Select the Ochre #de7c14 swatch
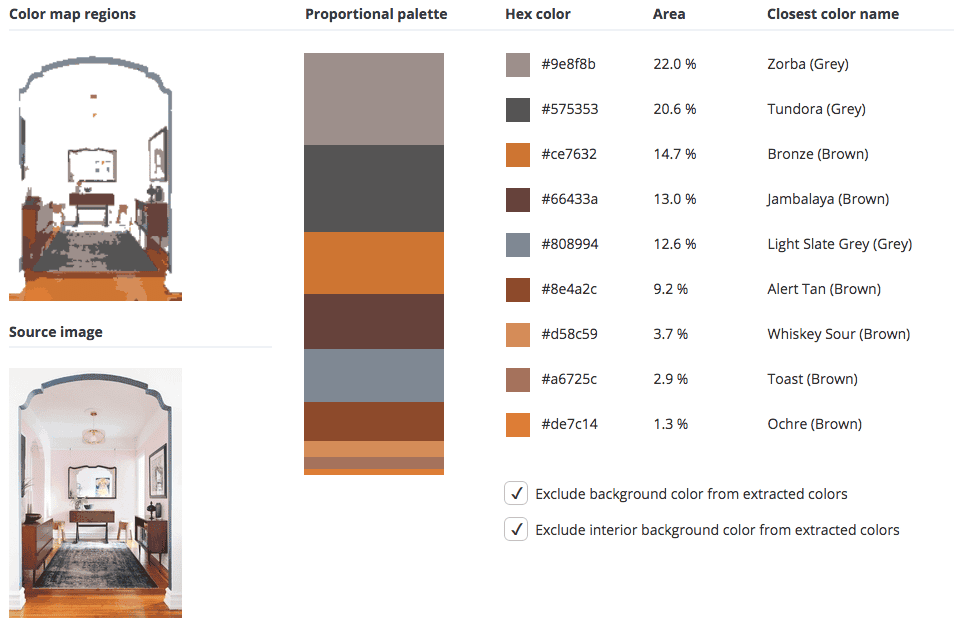 tap(517, 425)
